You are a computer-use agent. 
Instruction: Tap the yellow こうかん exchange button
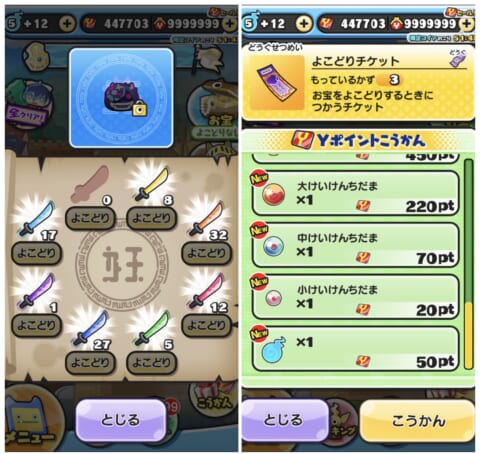click(418, 421)
